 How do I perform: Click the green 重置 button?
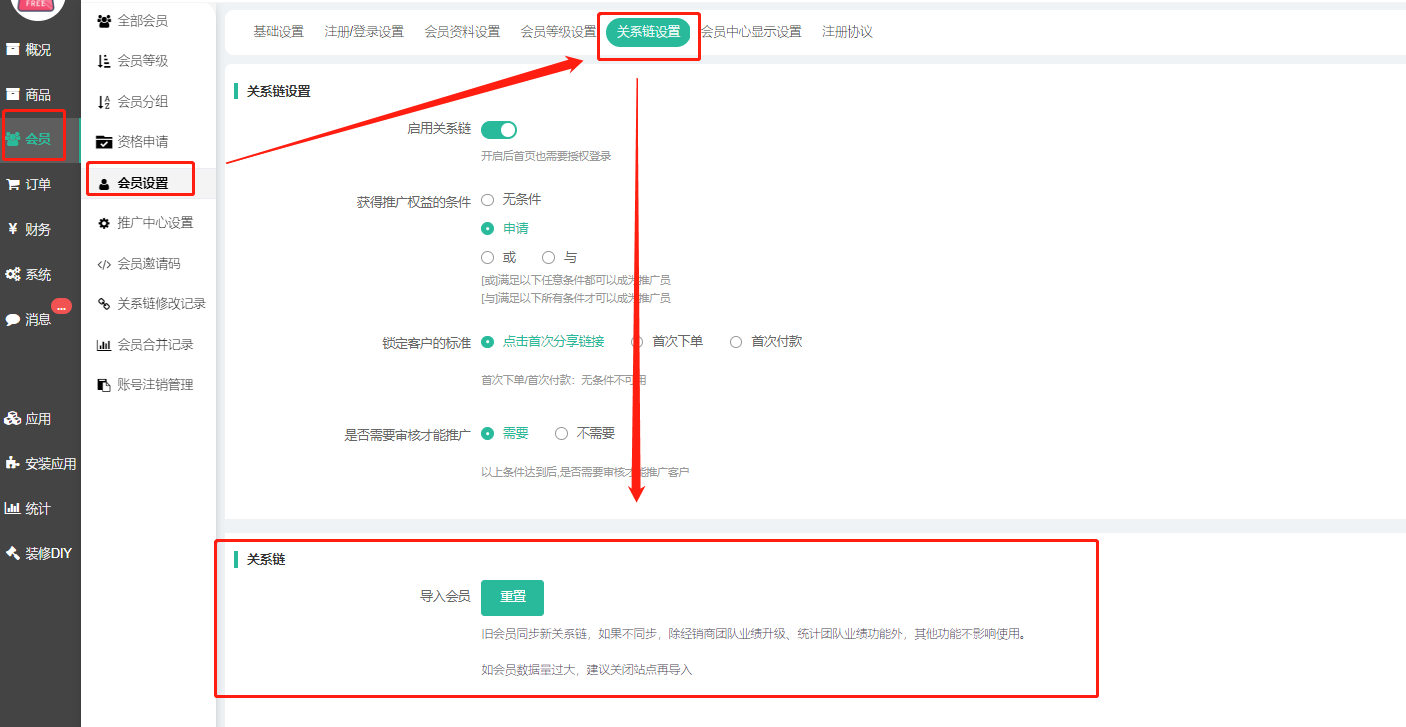[x=512, y=597]
